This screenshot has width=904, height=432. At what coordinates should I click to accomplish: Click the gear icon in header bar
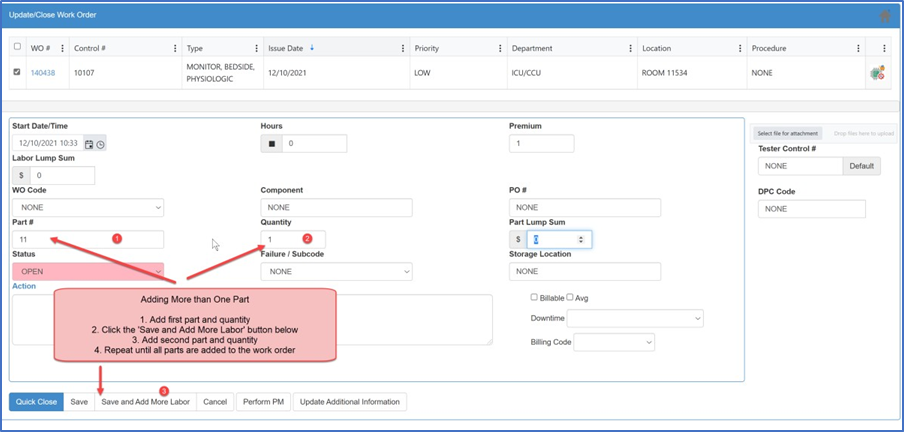click(885, 16)
